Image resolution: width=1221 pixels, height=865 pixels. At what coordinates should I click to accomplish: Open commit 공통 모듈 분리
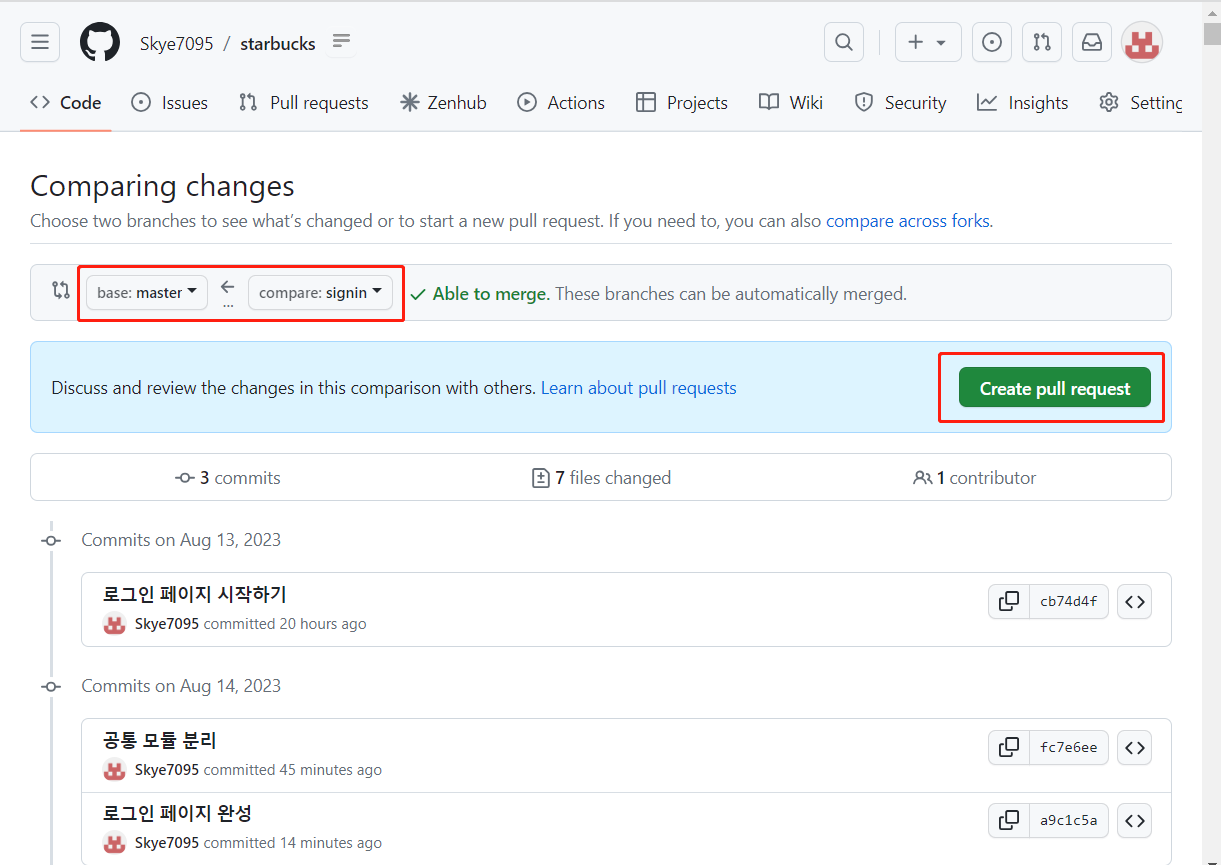[x=160, y=740]
